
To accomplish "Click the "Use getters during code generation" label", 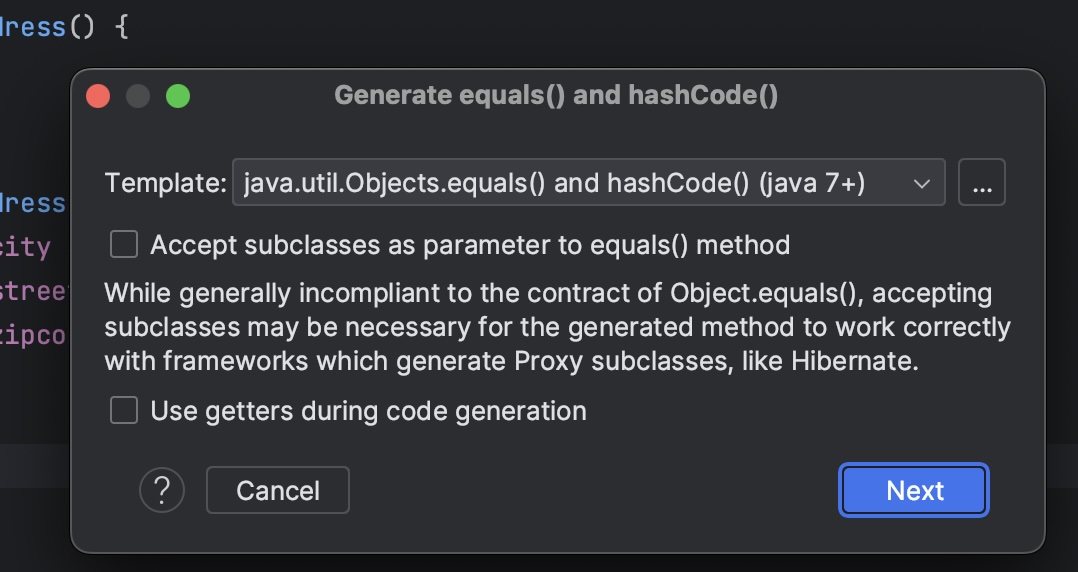I will click(368, 410).
